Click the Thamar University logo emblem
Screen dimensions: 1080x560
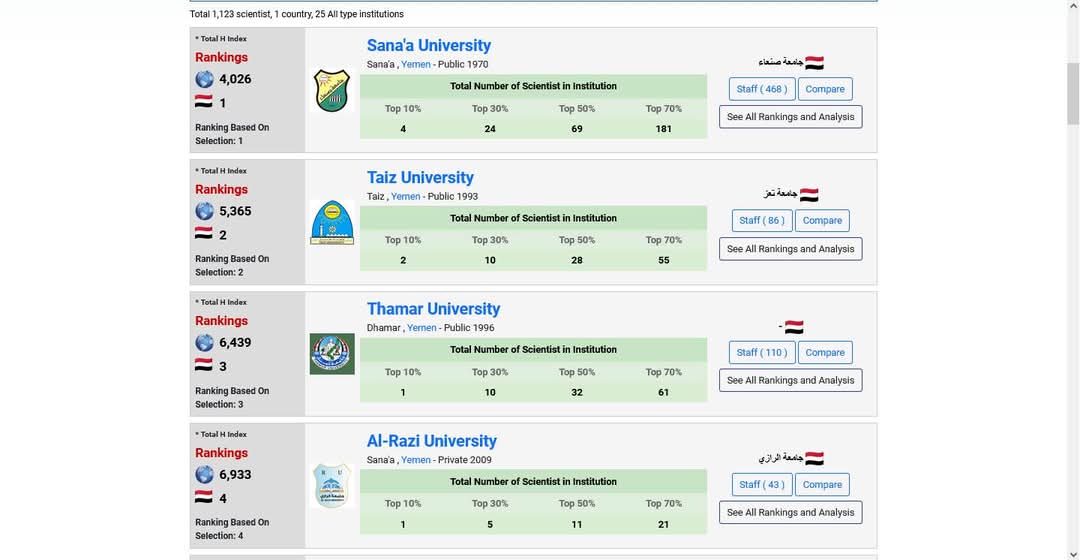coord(332,354)
